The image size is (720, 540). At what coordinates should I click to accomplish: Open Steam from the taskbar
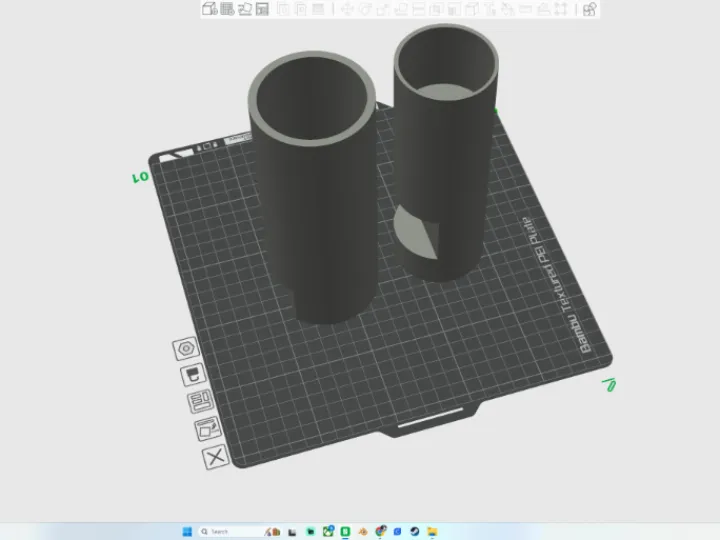[415, 532]
